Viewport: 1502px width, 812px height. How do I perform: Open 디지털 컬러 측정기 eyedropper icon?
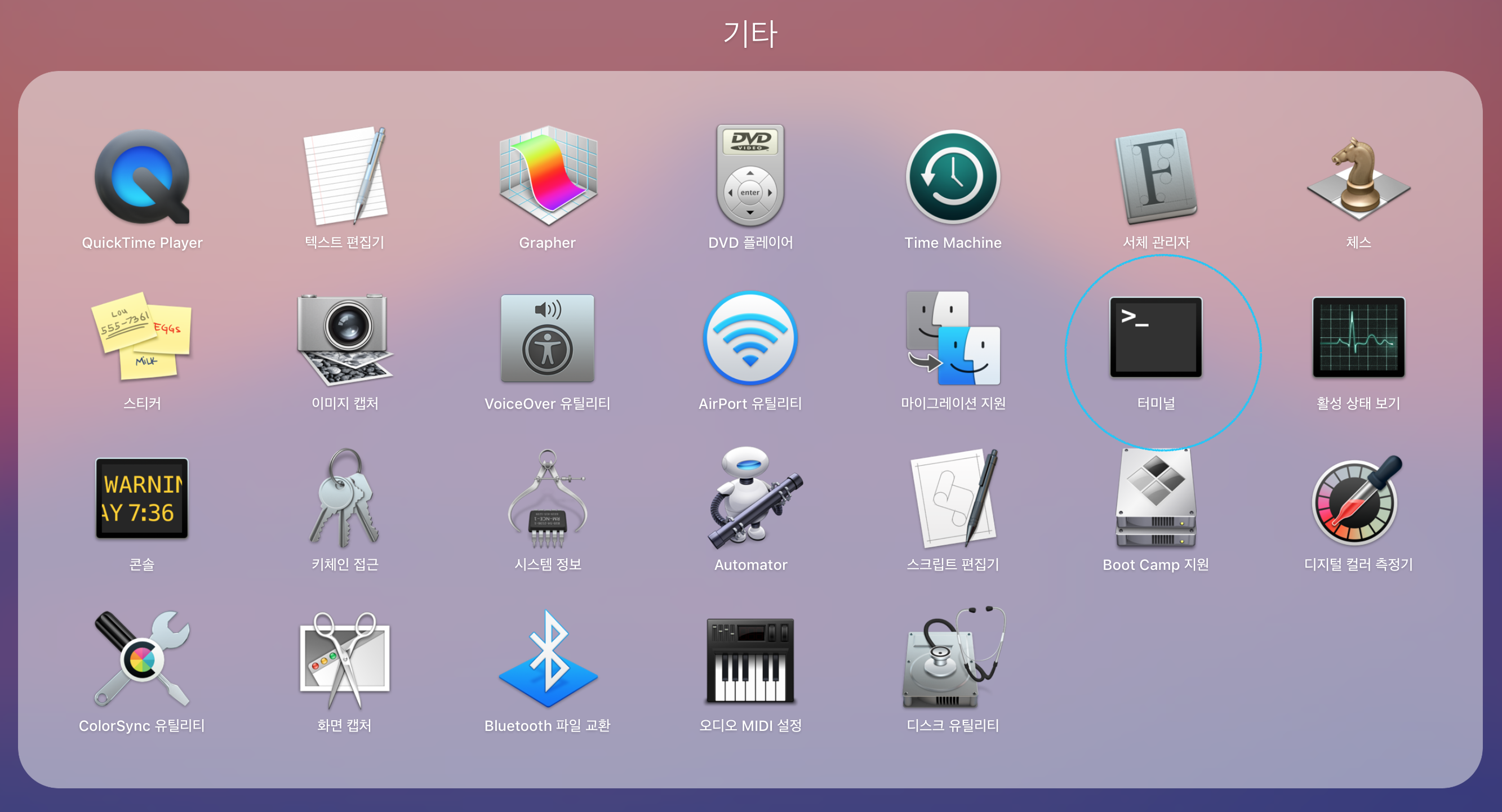(x=1357, y=500)
